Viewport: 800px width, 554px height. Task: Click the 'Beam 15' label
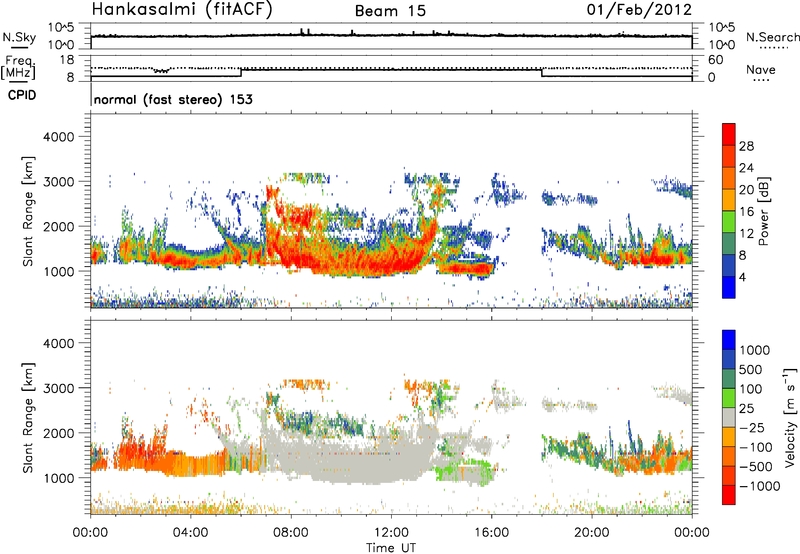(x=390, y=11)
